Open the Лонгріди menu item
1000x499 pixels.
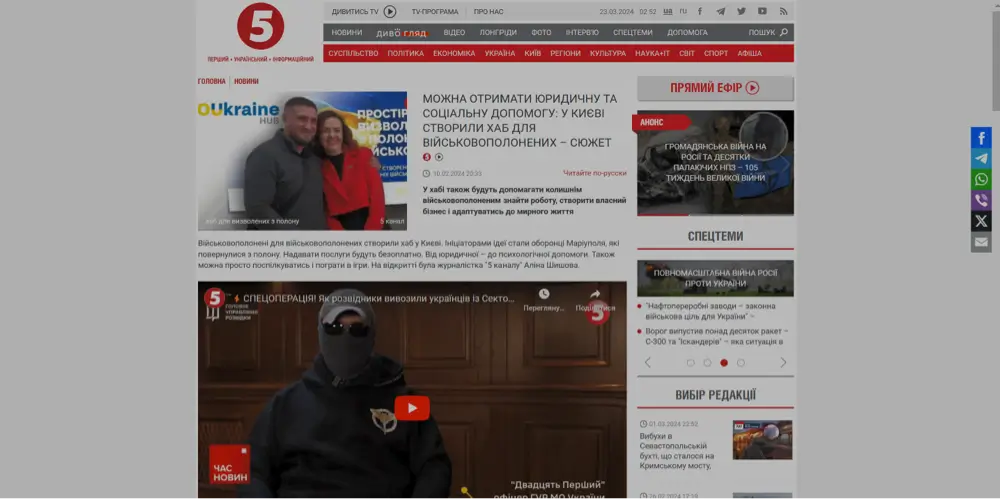498,33
